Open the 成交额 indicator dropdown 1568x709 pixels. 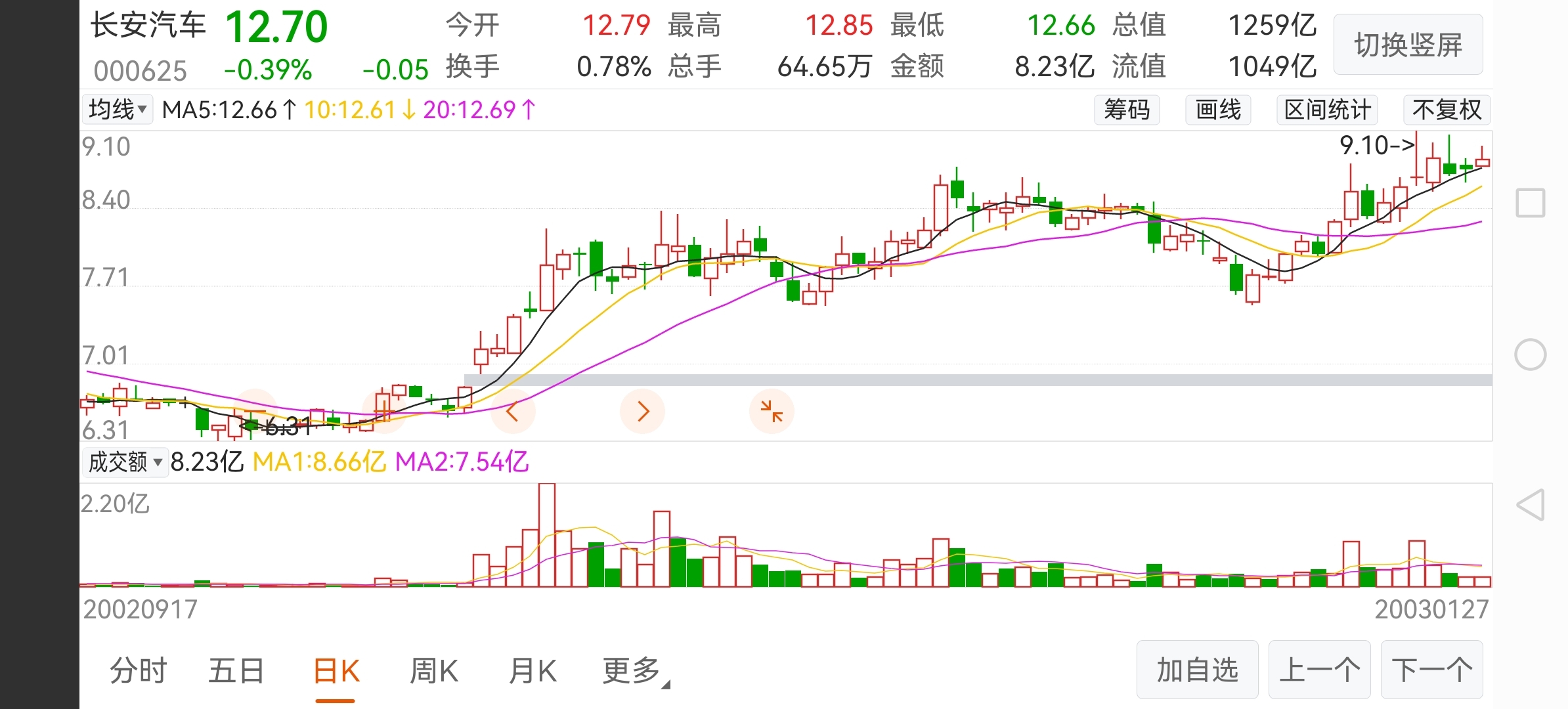coord(125,462)
